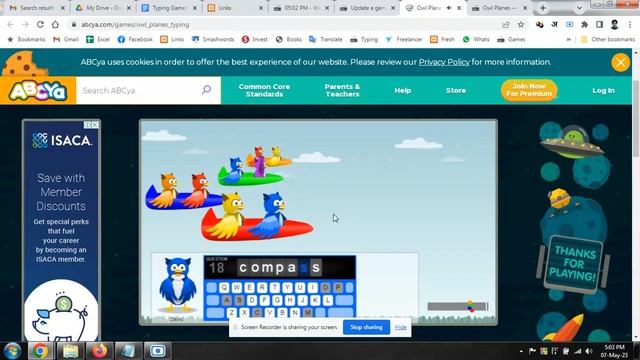The image size is (640, 360).
Task: Click Join Now For Premium button
Action: point(529,90)
